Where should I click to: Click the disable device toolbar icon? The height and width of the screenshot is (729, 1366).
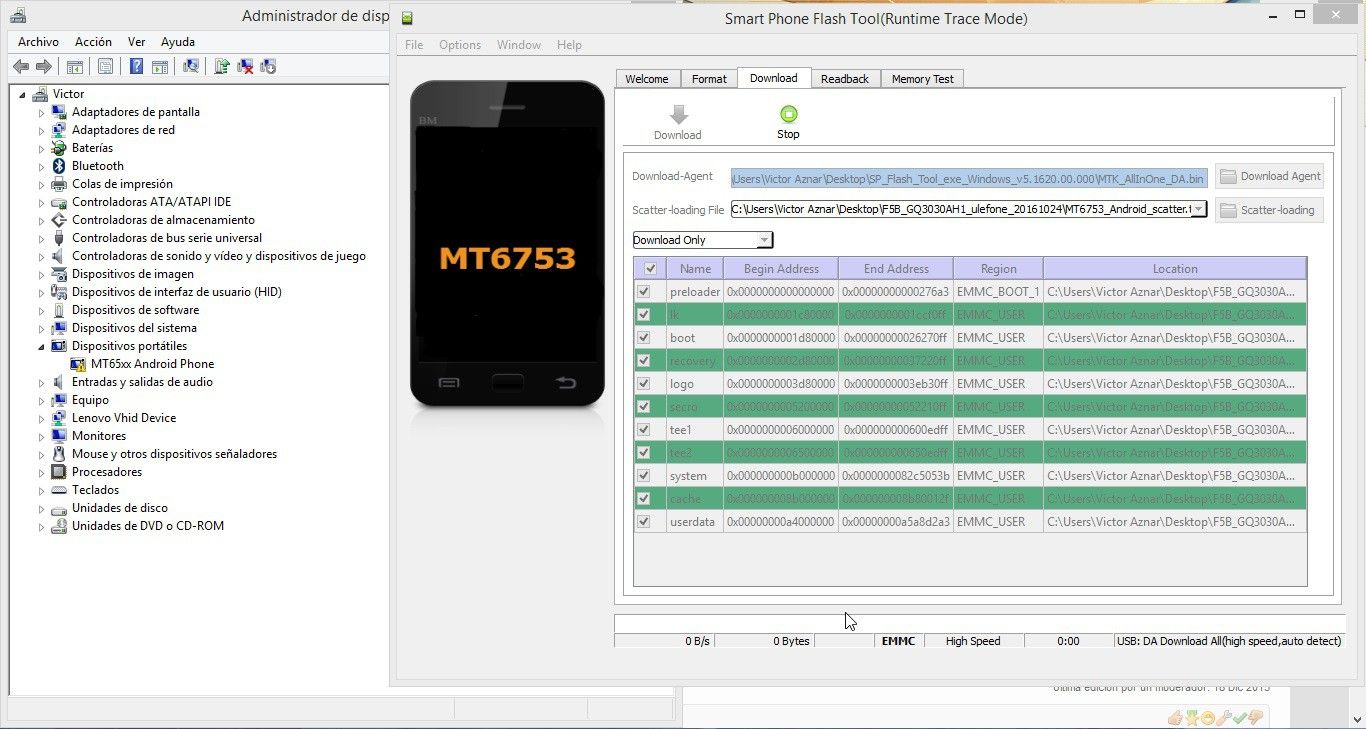point(268,66)
